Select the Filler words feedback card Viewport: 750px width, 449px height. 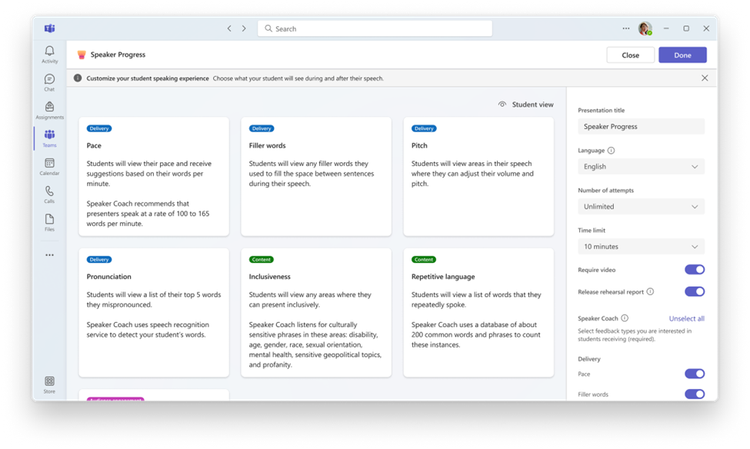pyautogui.click(x=316, y=176)
